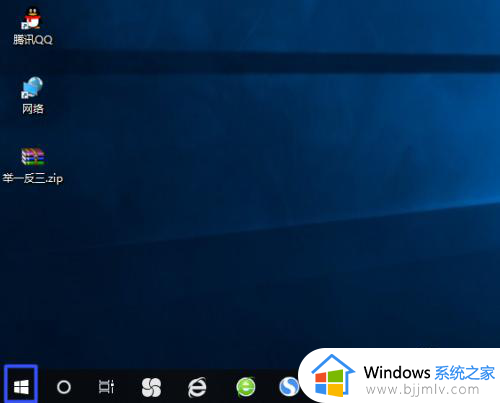Open the Windows Start menu
The image size is (500, 403).
point(21,387)
